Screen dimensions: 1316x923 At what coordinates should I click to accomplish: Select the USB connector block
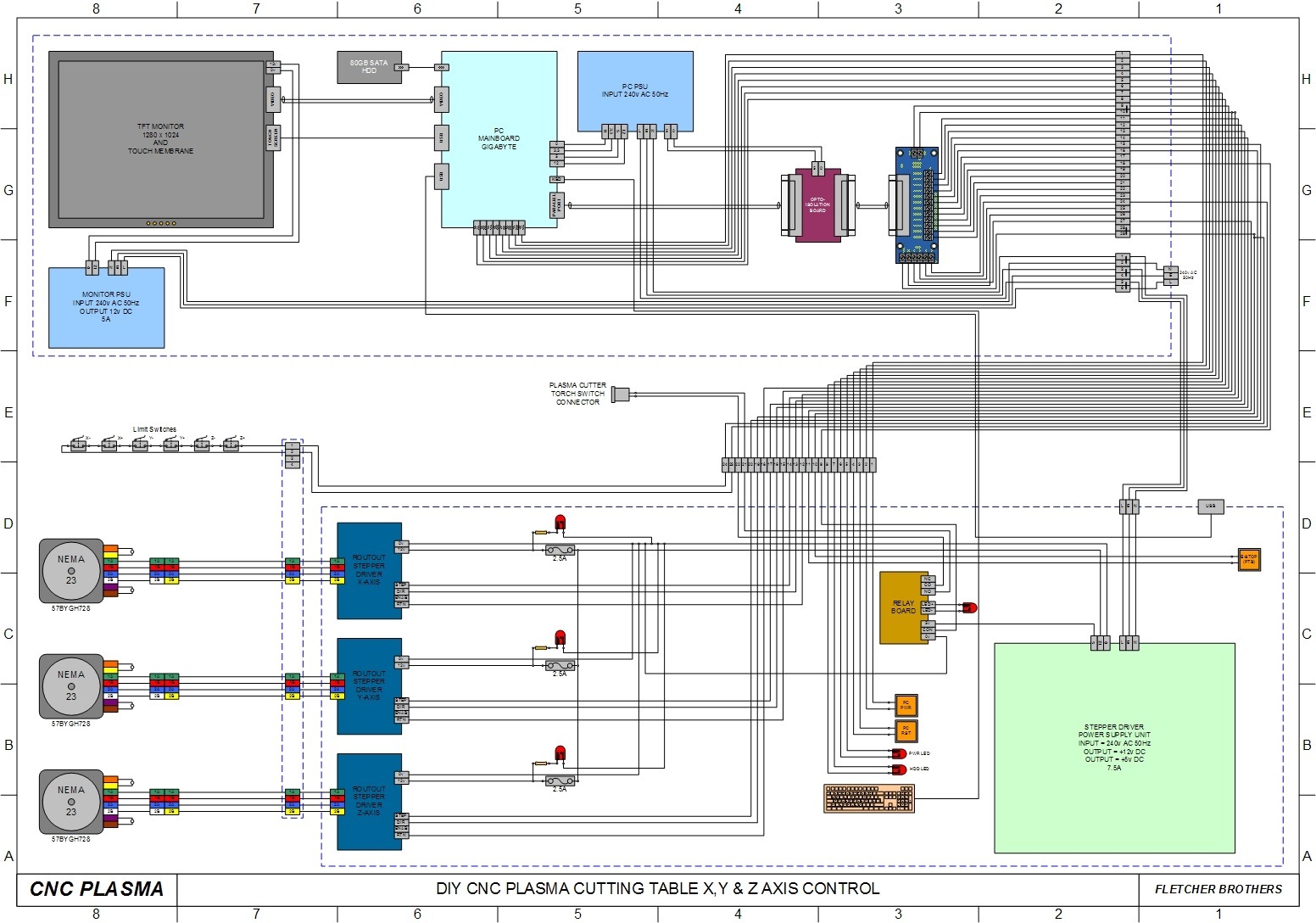click(x=1210, y=506)
